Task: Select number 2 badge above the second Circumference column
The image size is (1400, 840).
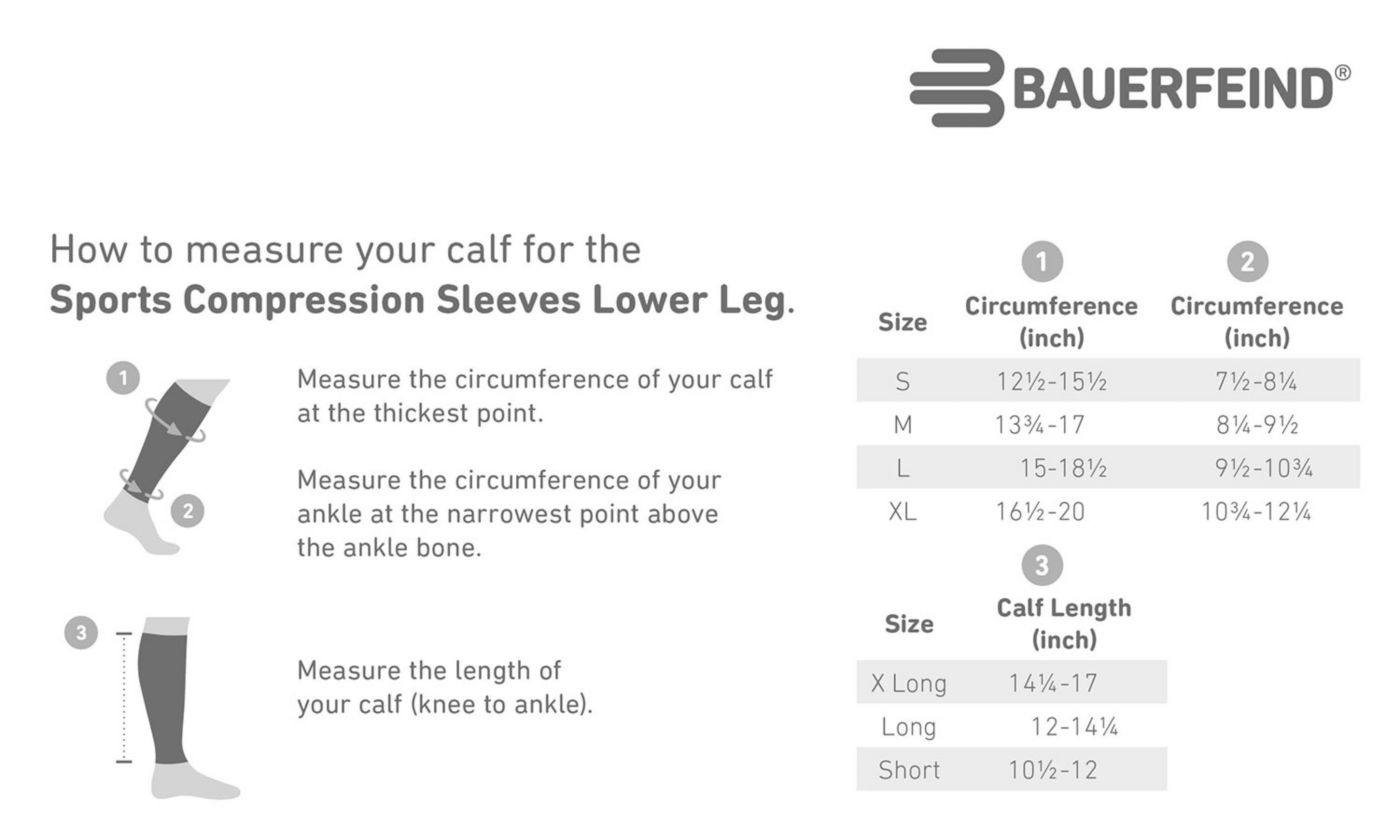Action: (x=1247, y=262)
